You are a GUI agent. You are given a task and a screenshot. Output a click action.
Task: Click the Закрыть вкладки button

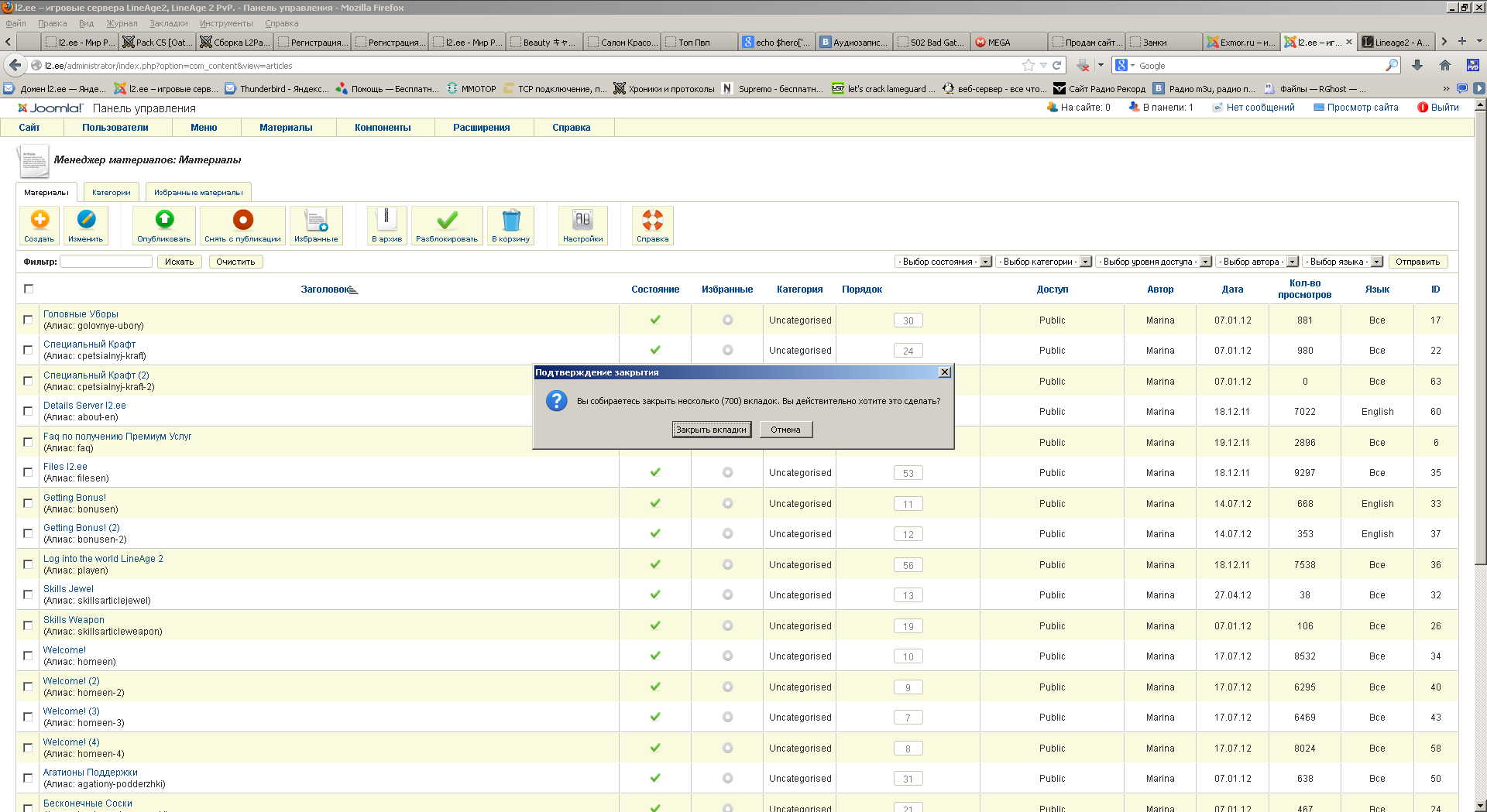click(711, 430)
